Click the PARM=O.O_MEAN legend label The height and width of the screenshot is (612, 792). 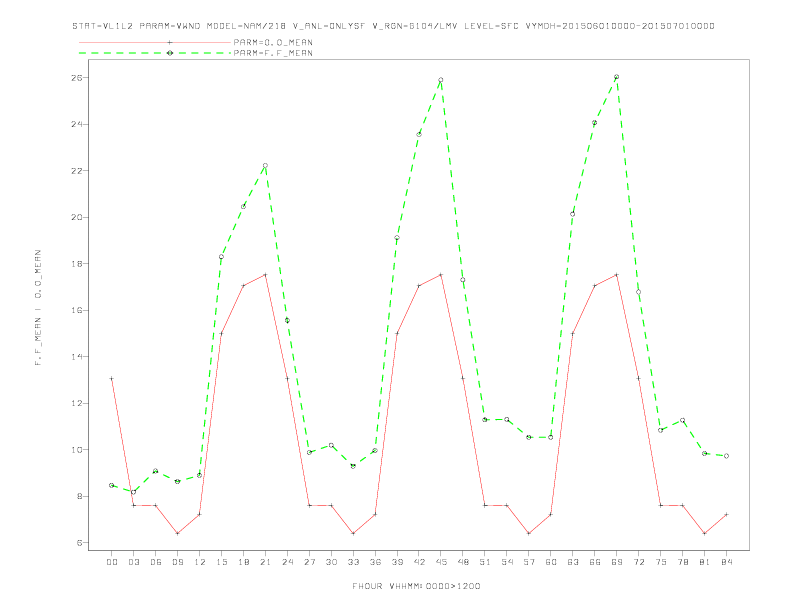tap(273, 42)
